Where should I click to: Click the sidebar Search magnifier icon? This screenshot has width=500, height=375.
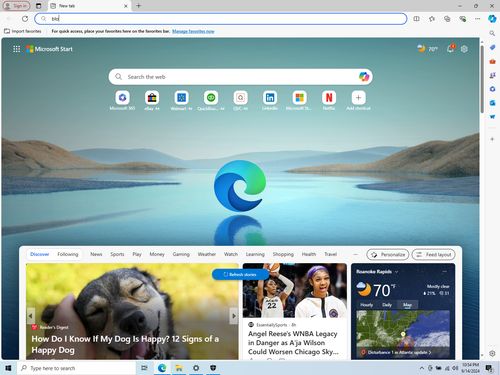[492, 33]
